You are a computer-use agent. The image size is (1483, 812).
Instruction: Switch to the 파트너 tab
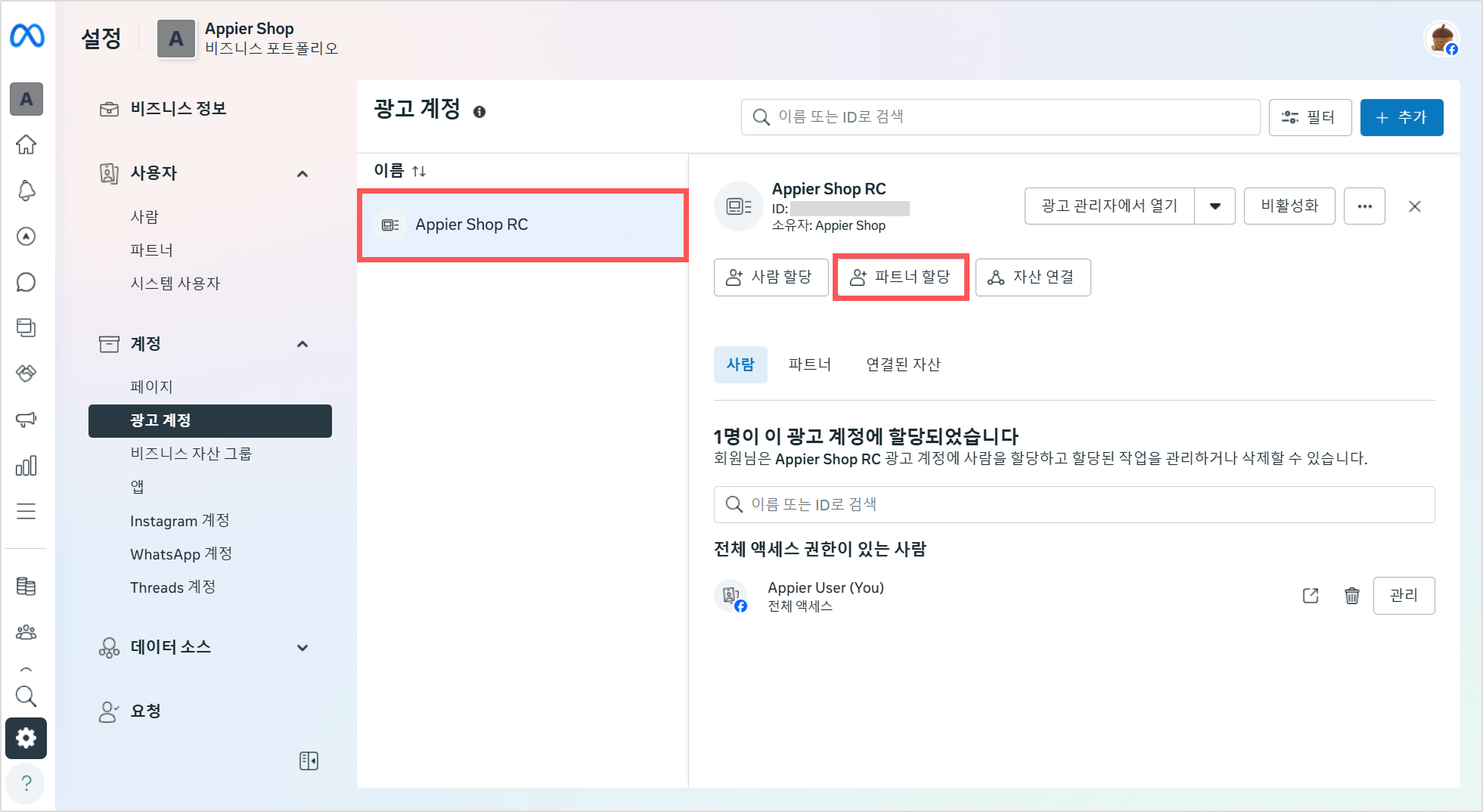(809, 364)
